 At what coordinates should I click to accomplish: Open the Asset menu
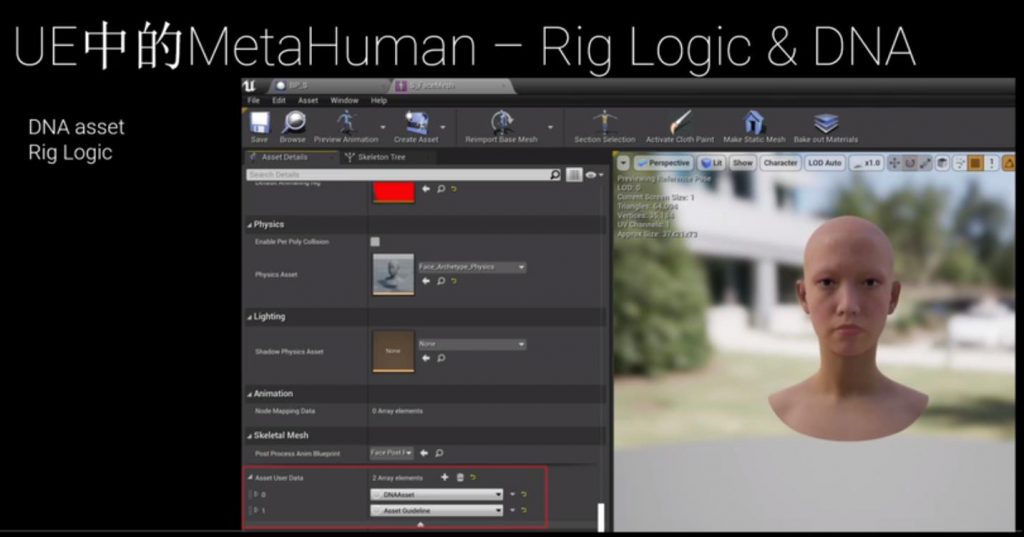308,101
